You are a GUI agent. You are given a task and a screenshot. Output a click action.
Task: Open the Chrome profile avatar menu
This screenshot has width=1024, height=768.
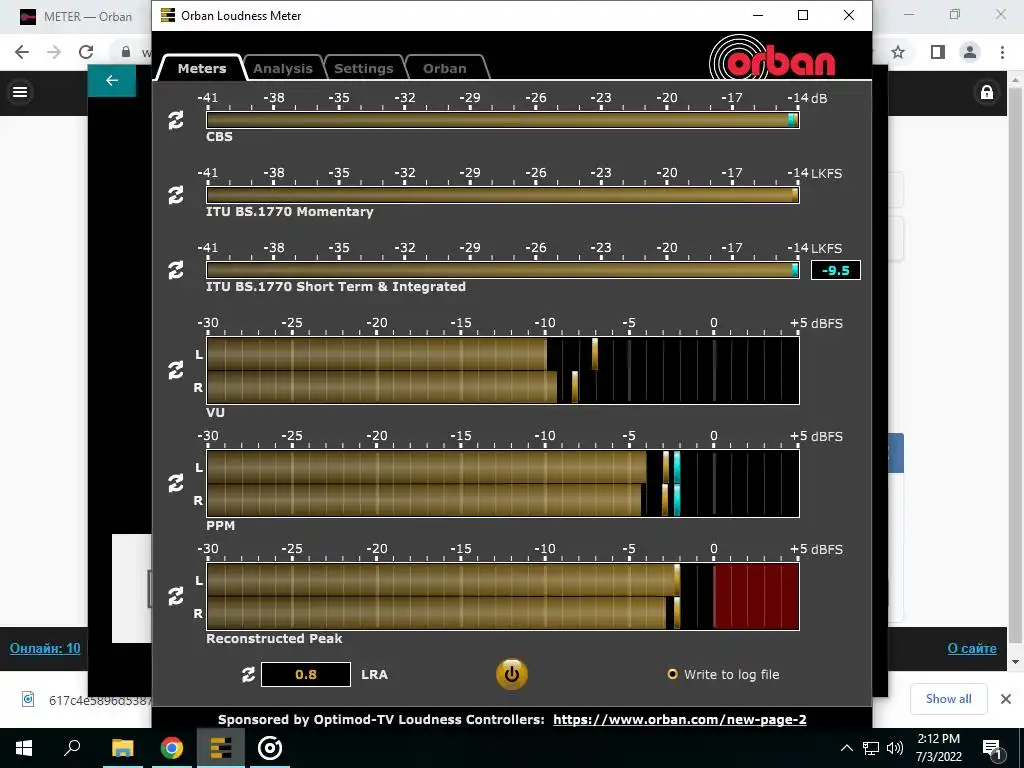point(970,52)
